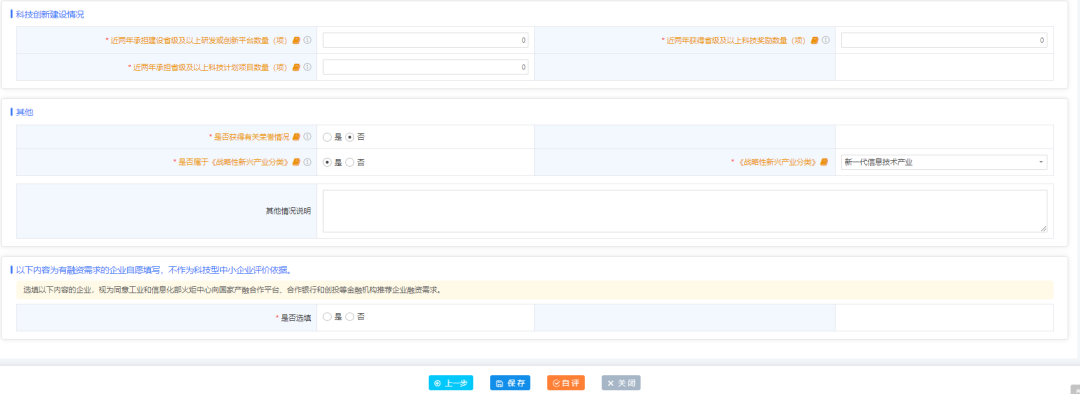Screen dimensions: 1080x394
Task: Select 是 for 是否选填
Action: pos(327,317)
